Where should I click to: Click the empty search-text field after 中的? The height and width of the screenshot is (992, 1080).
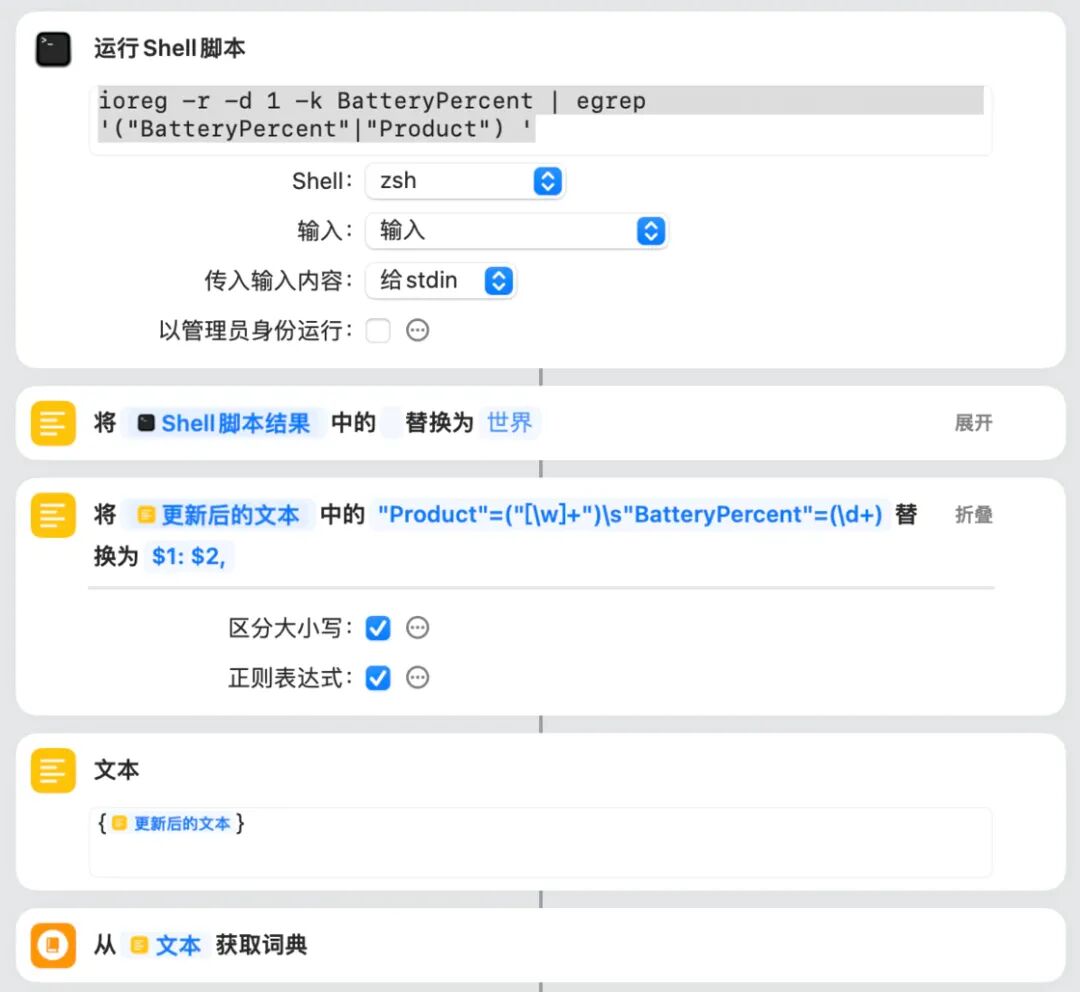click(390, 422)
